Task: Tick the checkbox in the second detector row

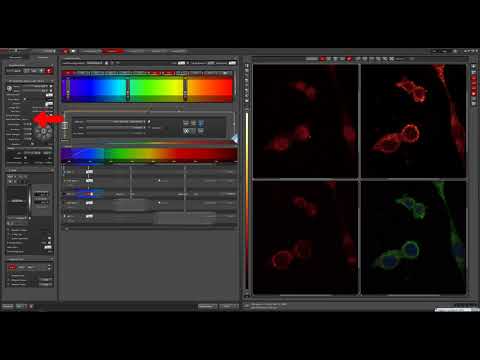Action: 159,180
